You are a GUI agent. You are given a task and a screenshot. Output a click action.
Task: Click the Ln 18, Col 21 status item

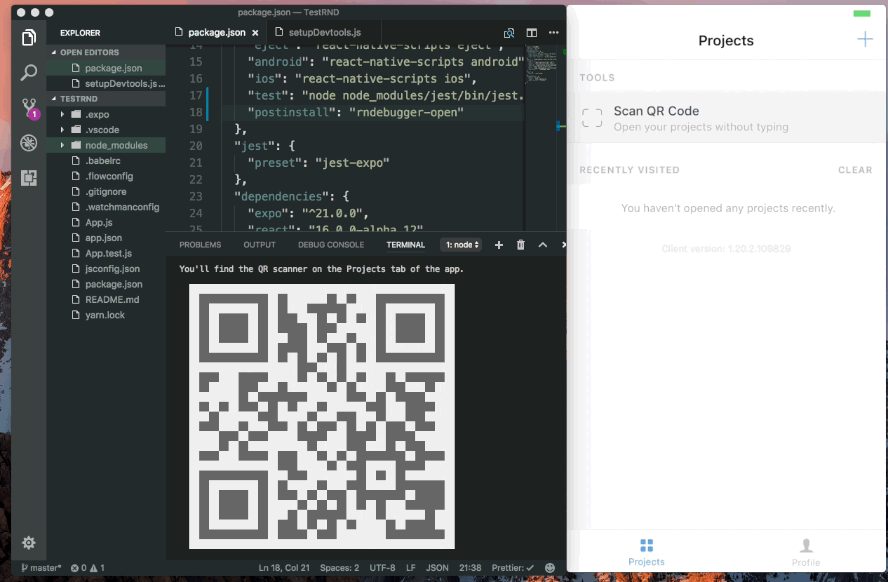[284, 567]
